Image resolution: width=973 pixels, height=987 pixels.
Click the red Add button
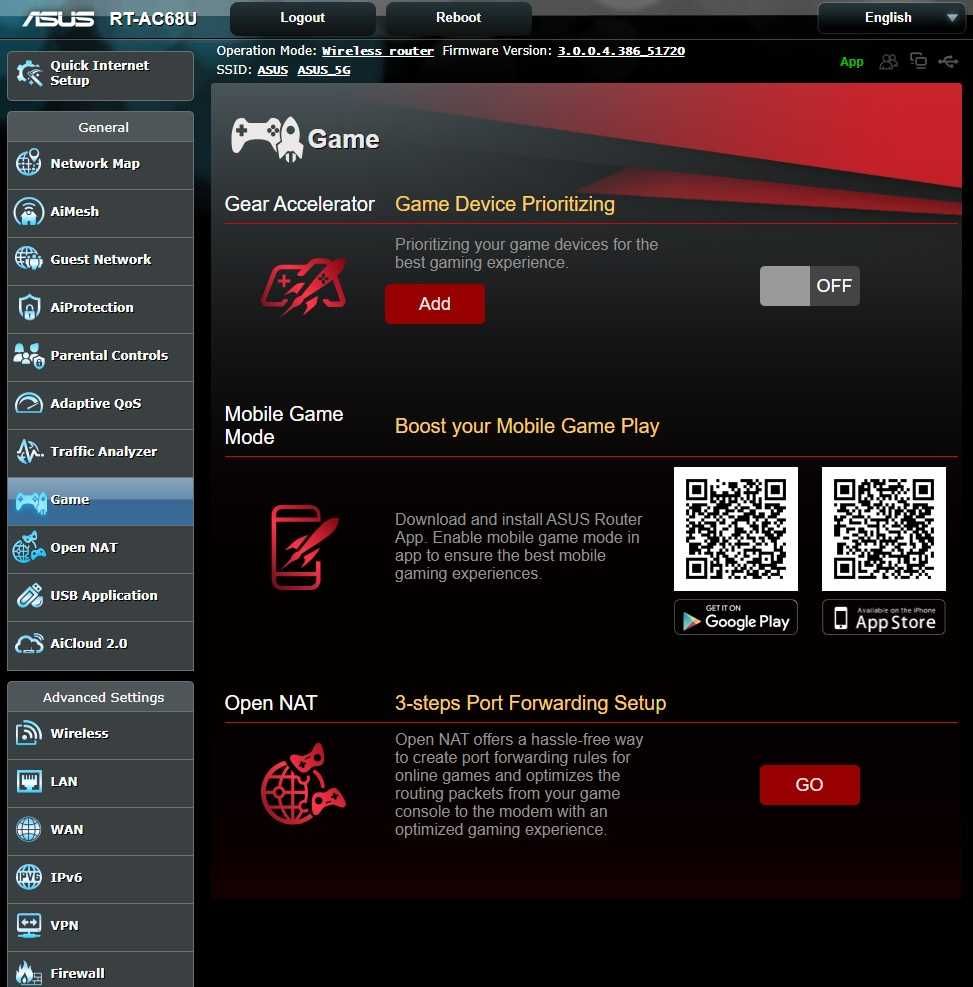pos(435,304)
